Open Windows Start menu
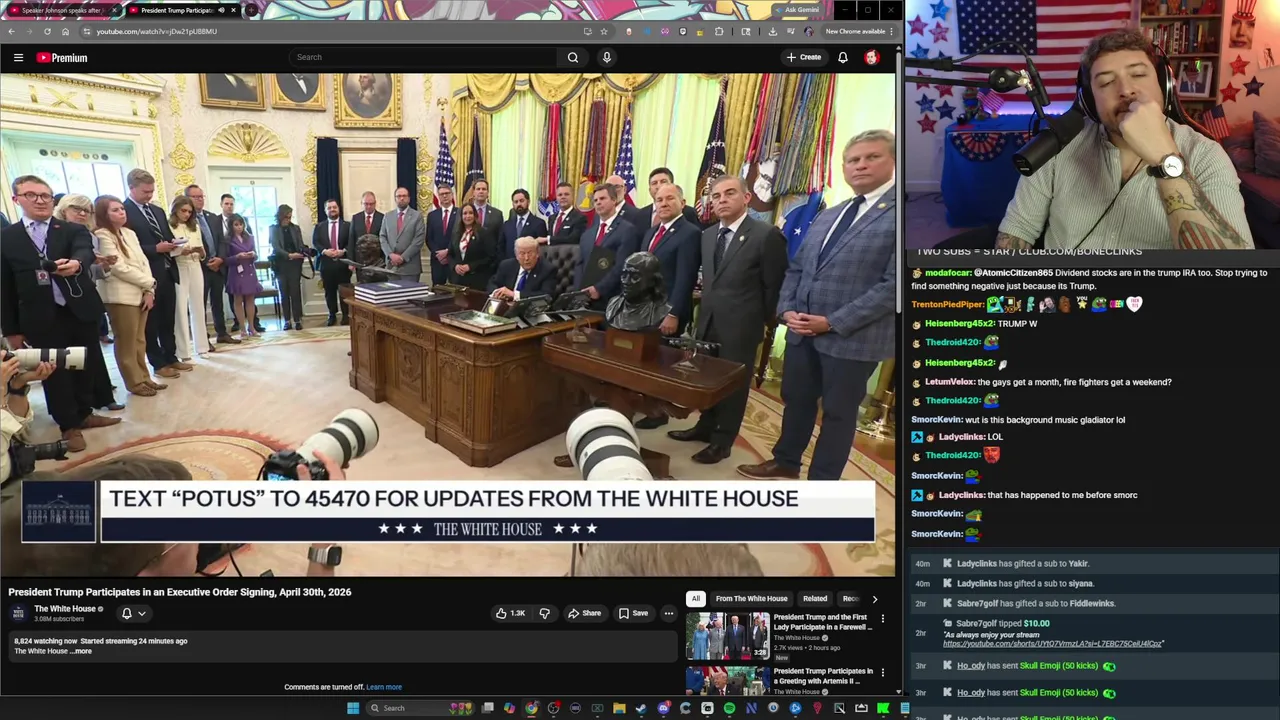 [x=353, y=708]
